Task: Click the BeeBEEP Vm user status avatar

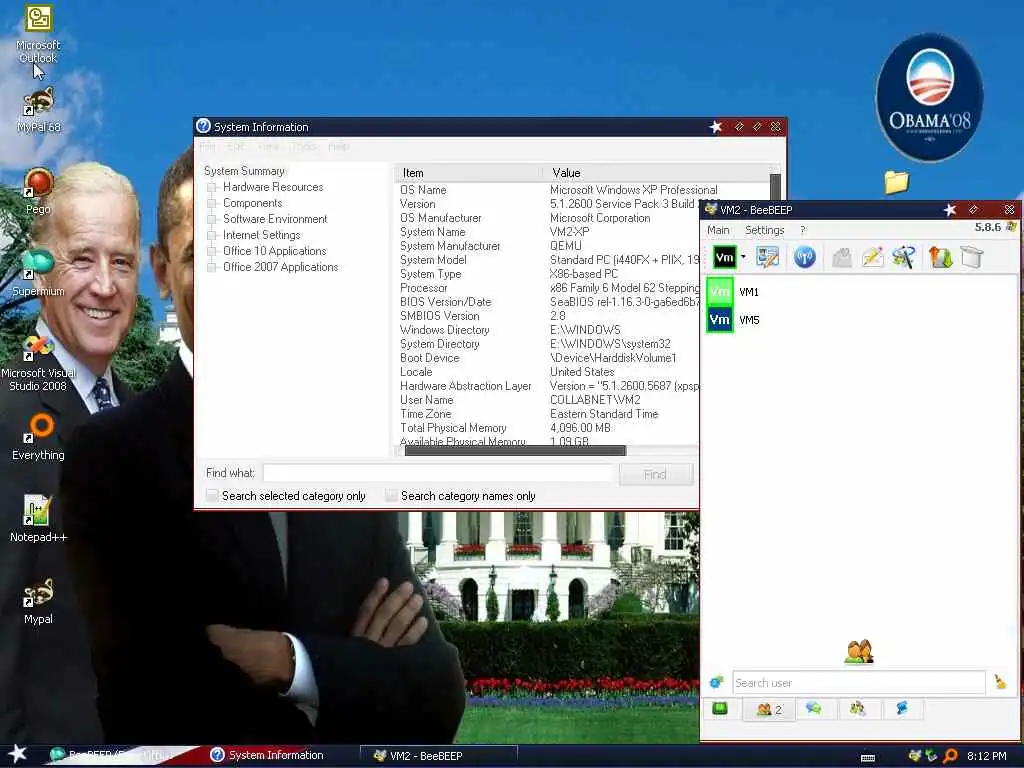Action: (724, 257)
